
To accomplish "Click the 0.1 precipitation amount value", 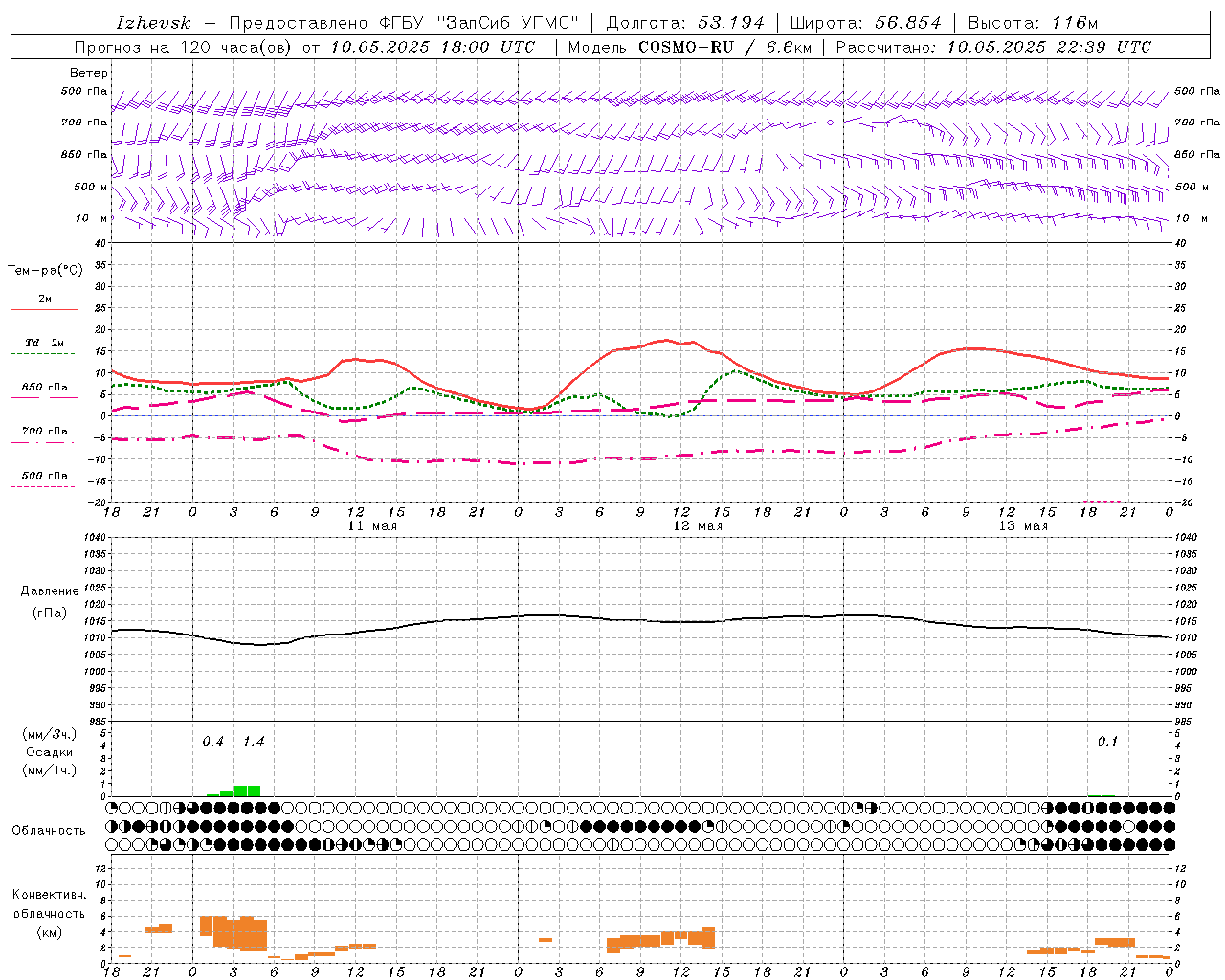I will point(1107,742).
